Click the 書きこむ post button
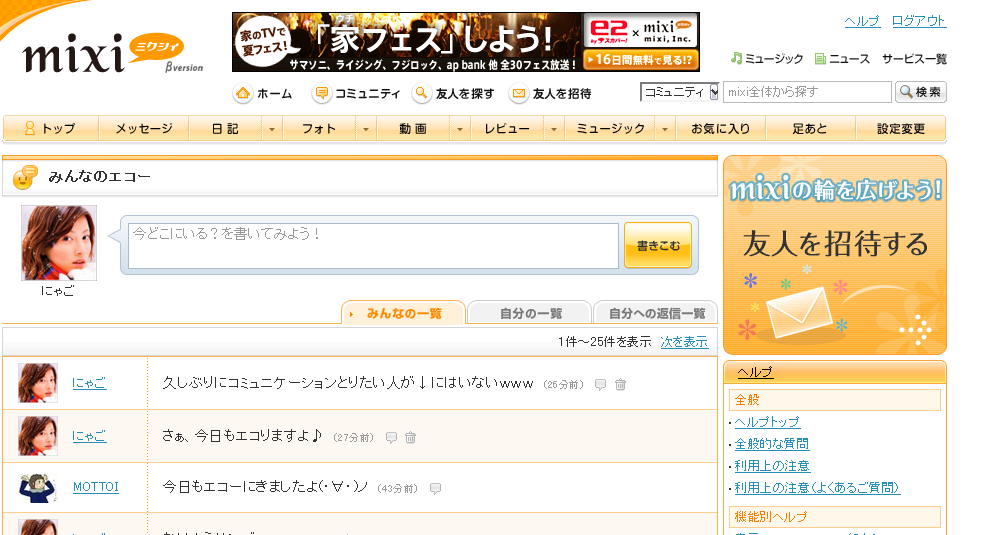Viewport: 995px width, 535px height. point(658,246)
